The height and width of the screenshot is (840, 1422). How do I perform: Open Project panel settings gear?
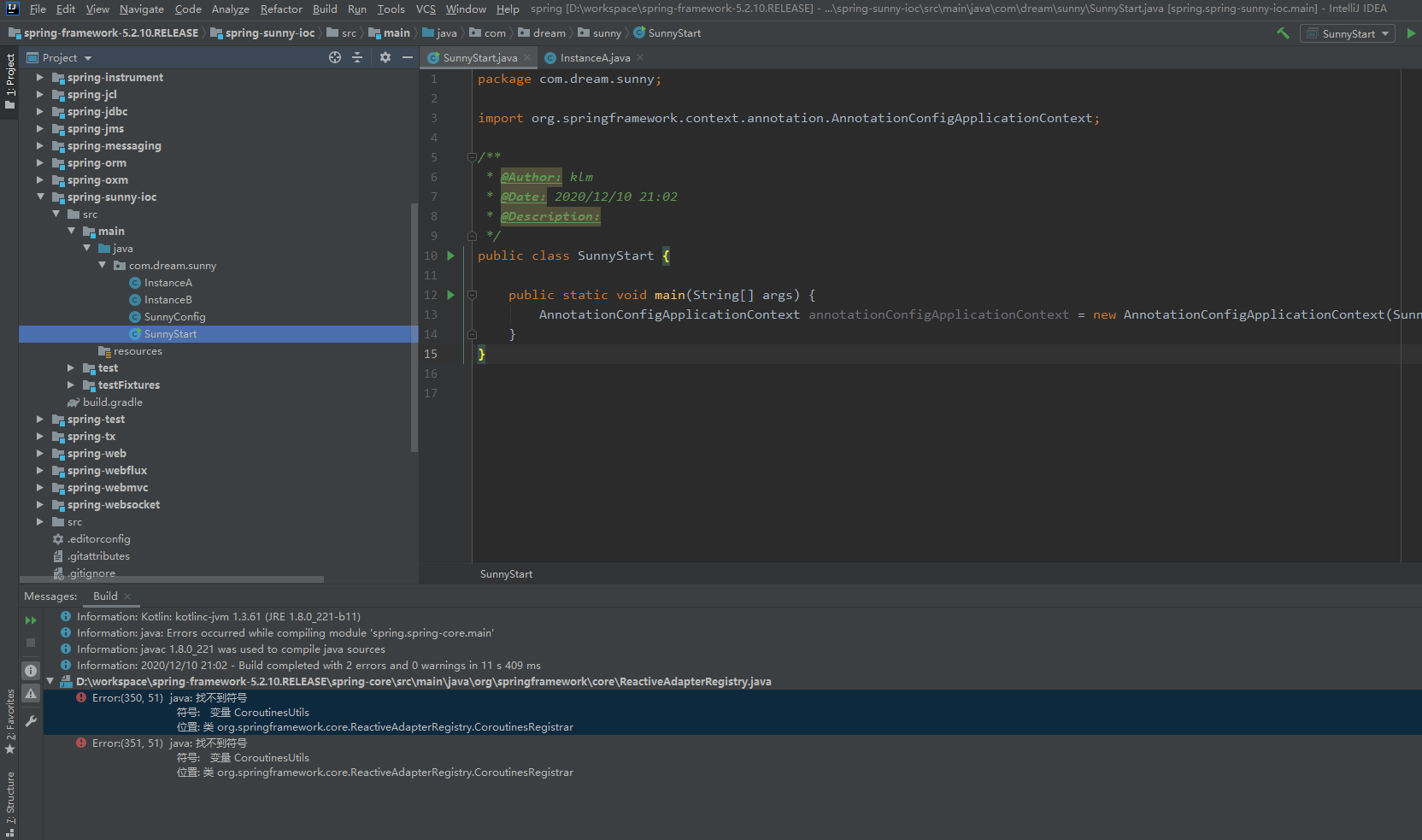pyautogui.click(x=385, y=57)
